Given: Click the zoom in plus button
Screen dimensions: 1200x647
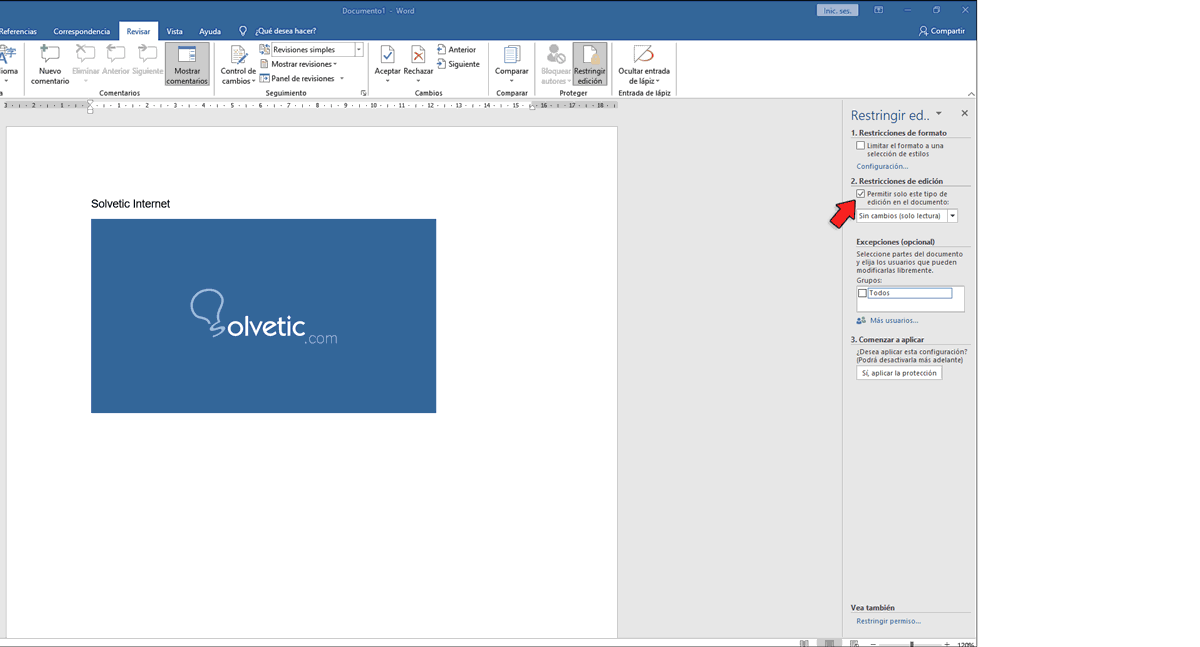Looking at the screenshot, I should coord(945,644).
